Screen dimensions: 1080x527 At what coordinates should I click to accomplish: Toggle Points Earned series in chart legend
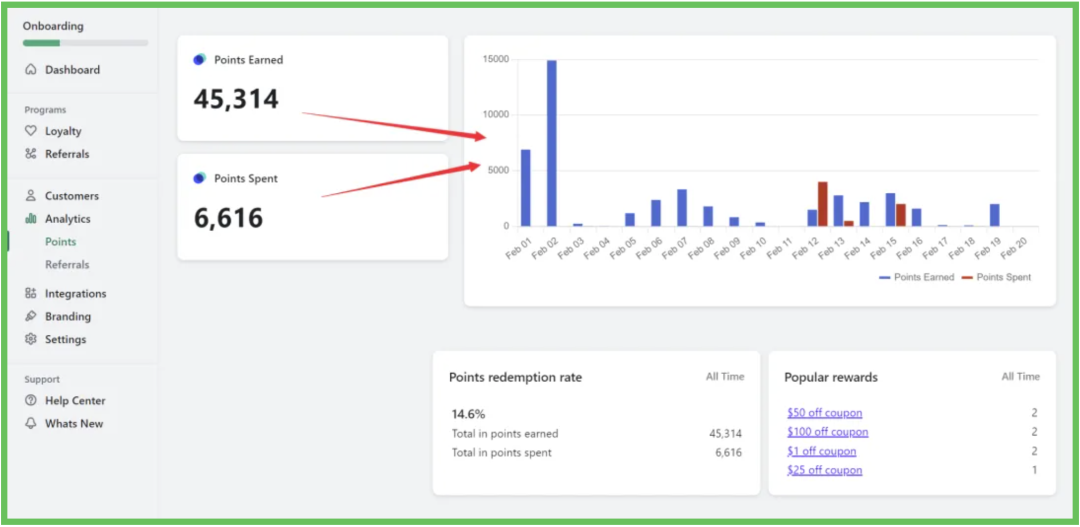click(916, 277)
